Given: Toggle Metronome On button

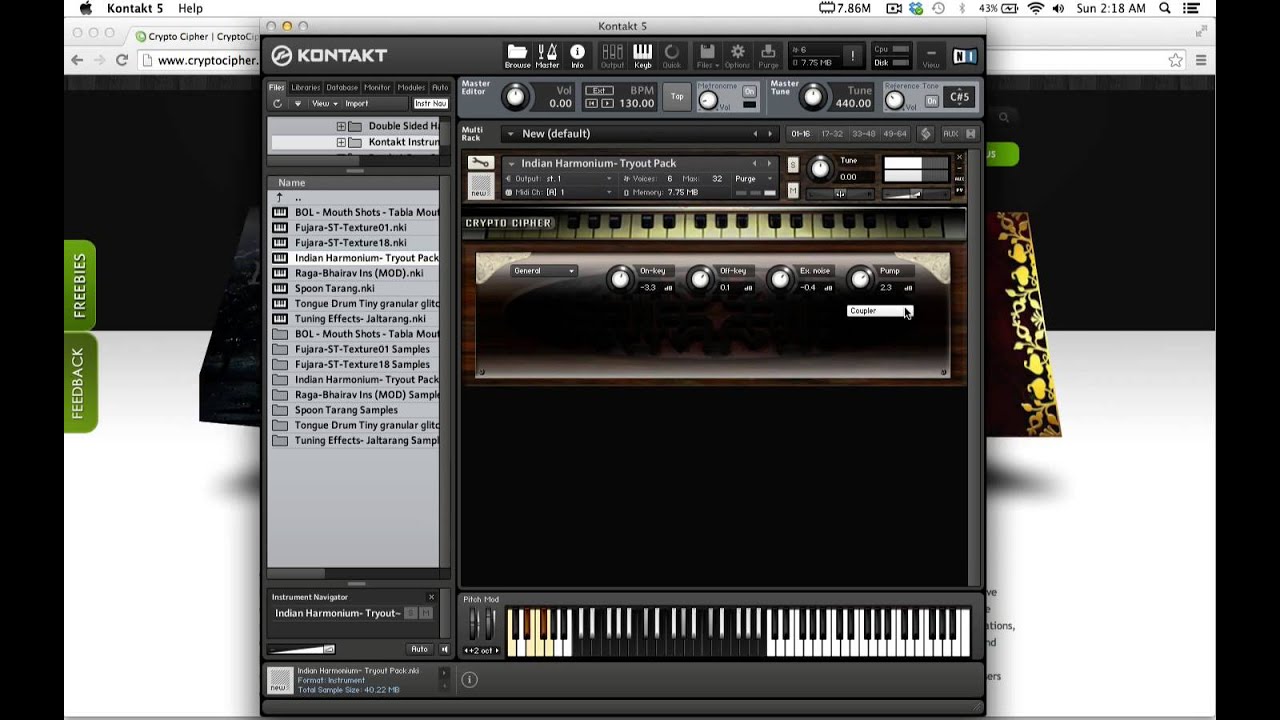Looking at the screenshot, I should tap(749, 91).
